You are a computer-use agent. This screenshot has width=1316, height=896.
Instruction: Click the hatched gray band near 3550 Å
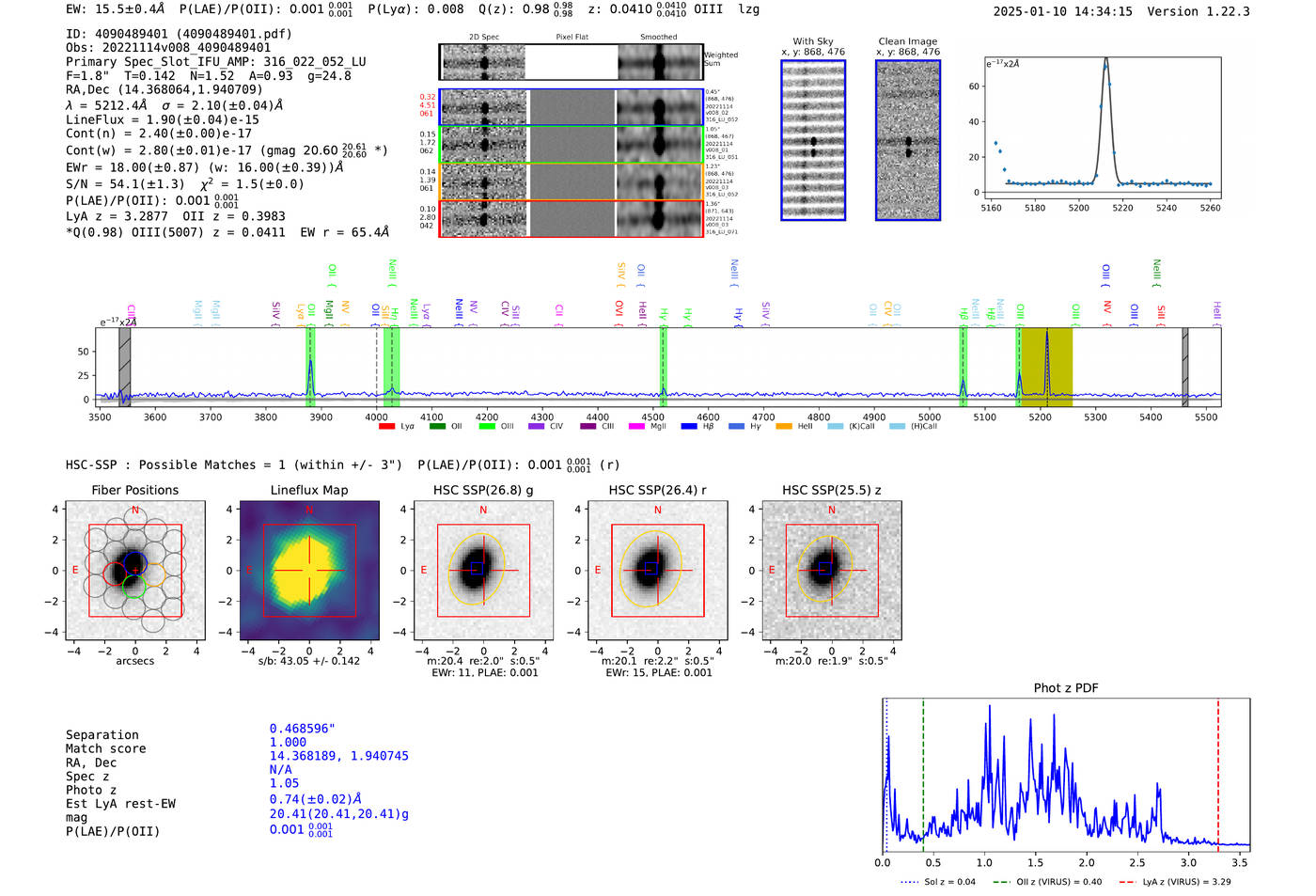coord(125,367)
